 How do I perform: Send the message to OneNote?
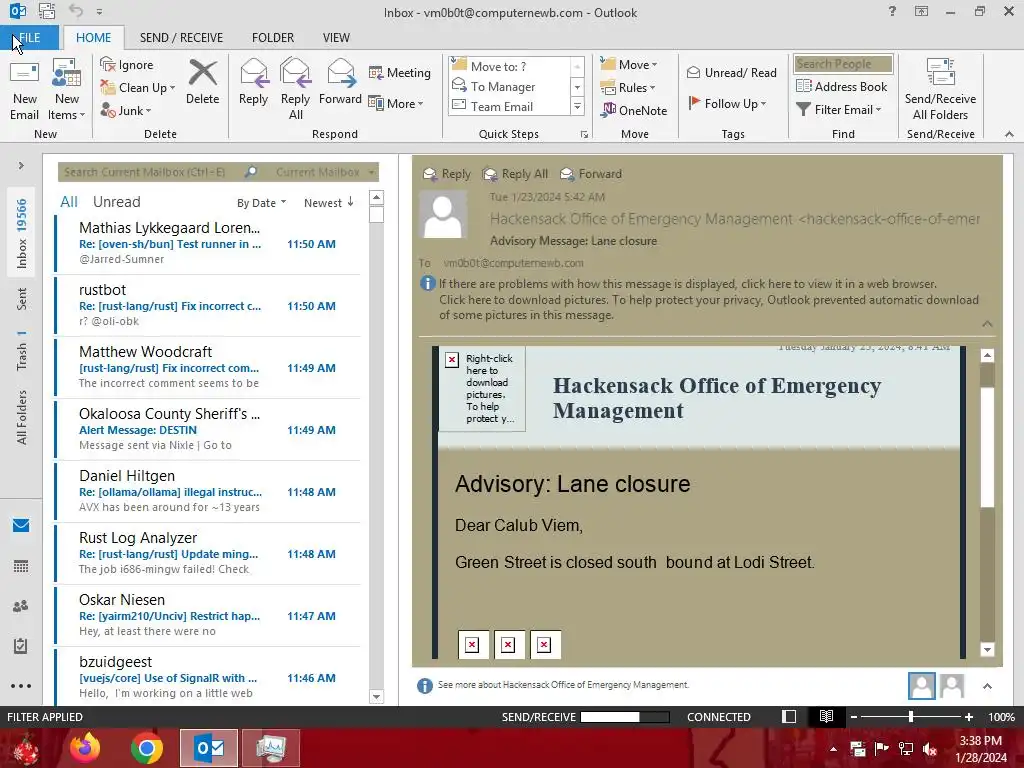tap(634, 110)
